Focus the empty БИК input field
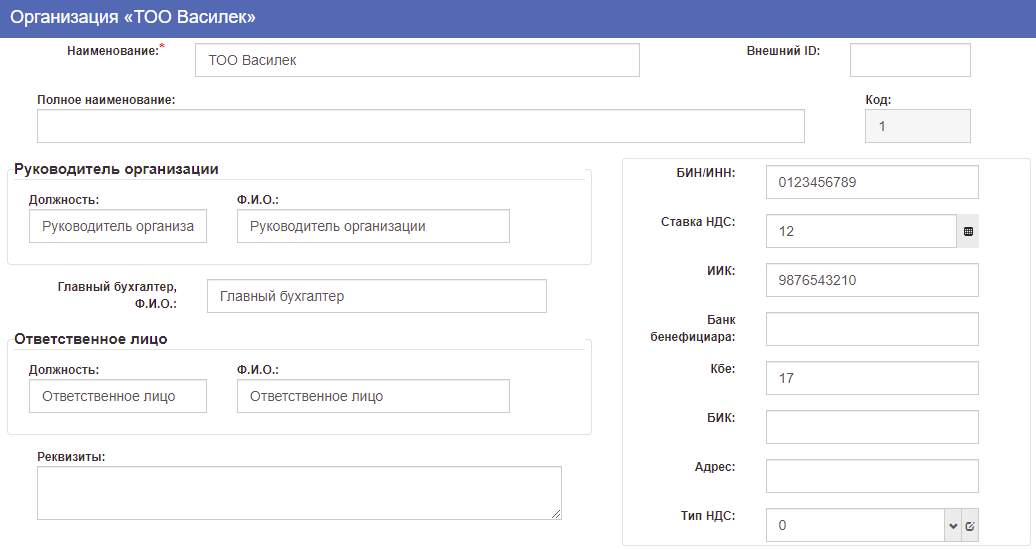Viewport: 1036px width, 549px height. click(872, 427)
